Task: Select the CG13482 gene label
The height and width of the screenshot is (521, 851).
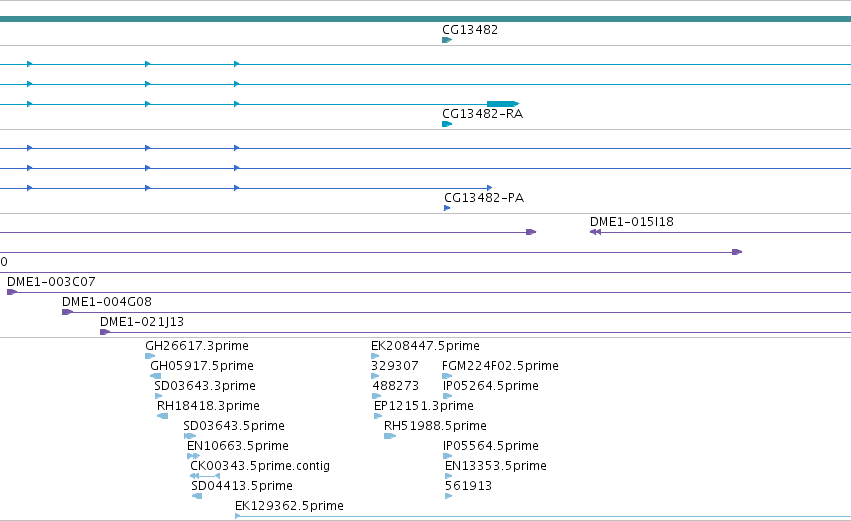Action: 470,30
